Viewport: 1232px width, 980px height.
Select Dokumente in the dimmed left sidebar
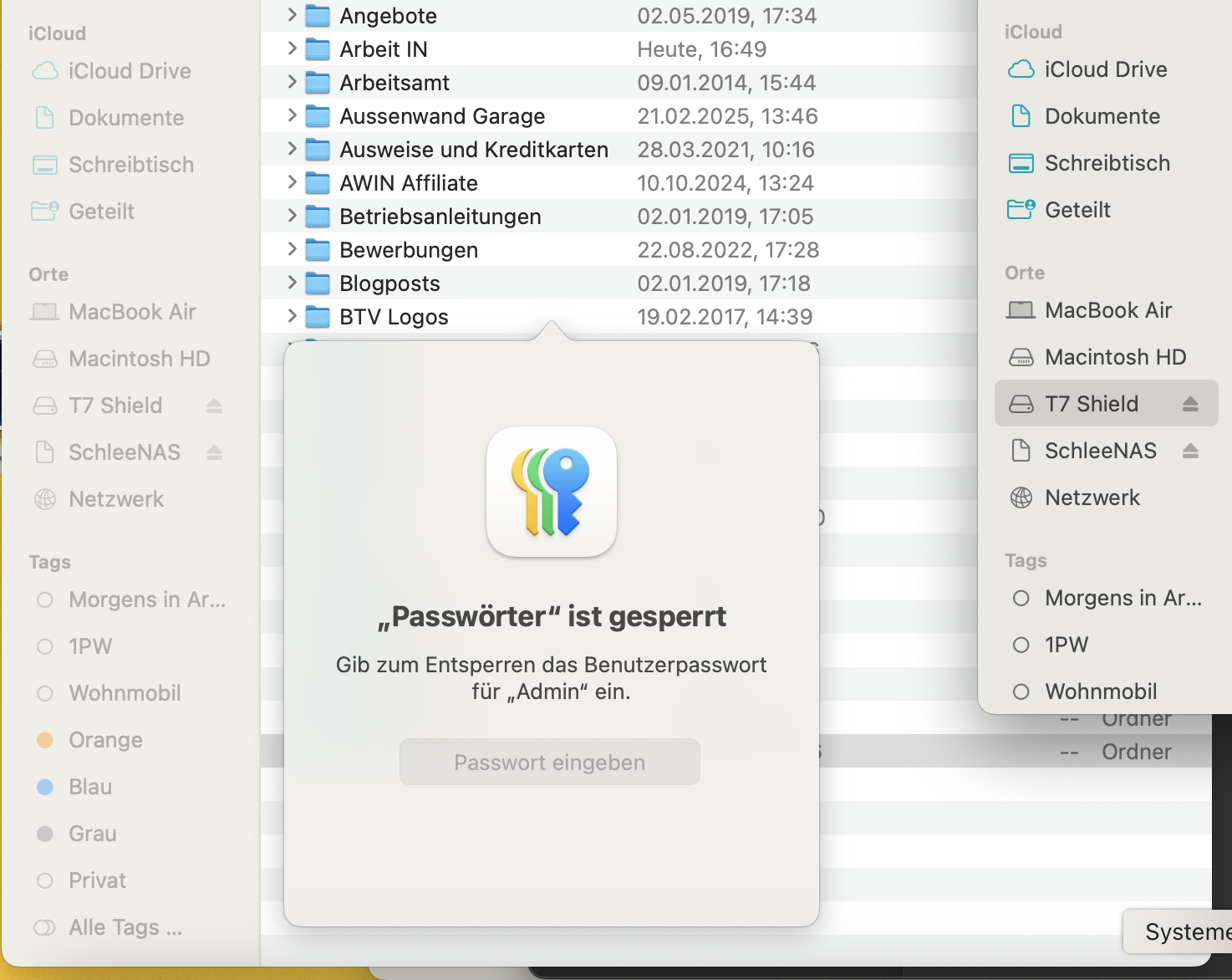(109, 118)
